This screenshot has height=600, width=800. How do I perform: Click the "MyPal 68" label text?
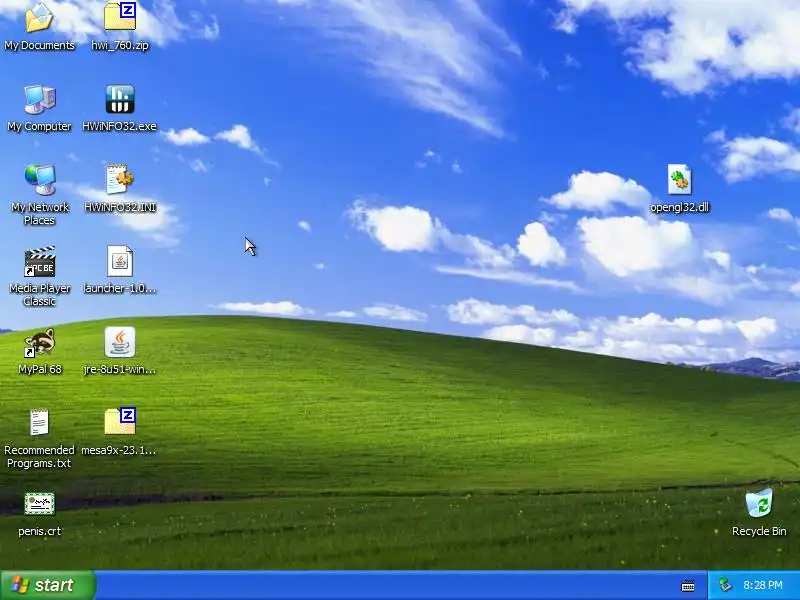40,369
